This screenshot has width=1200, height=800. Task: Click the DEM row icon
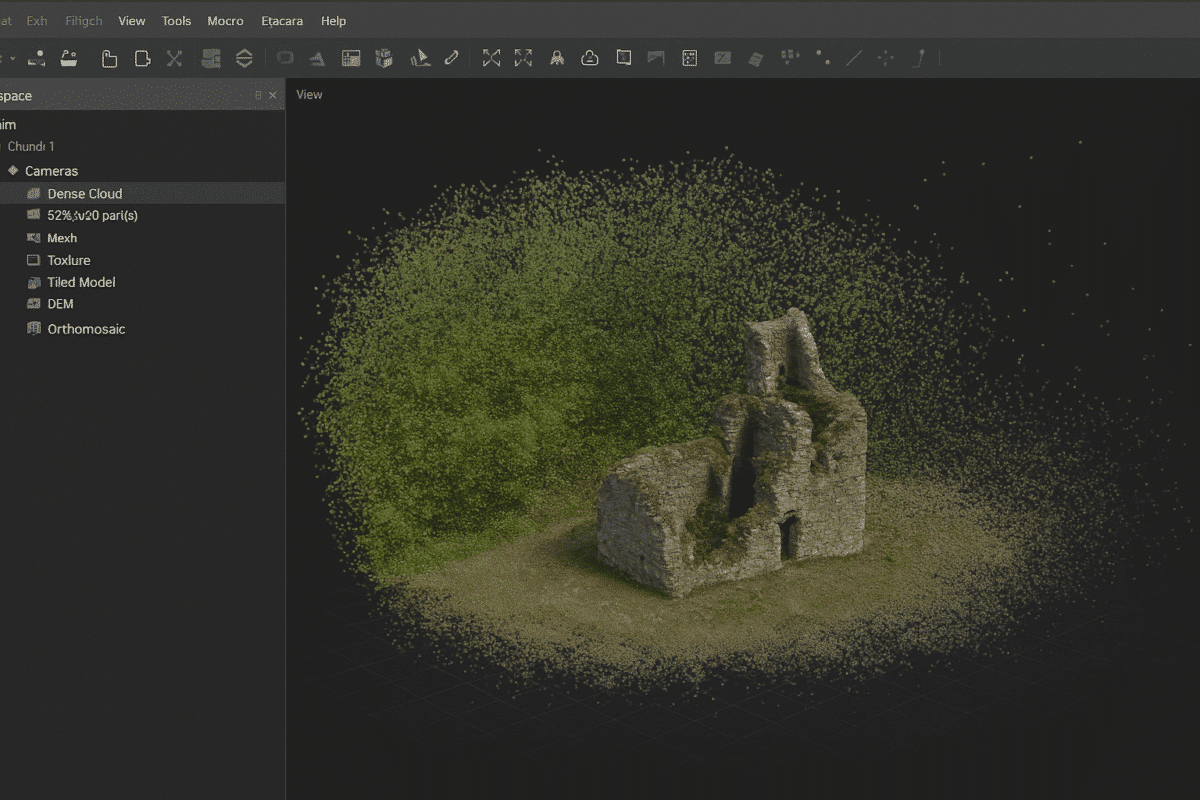pos(34,304)
